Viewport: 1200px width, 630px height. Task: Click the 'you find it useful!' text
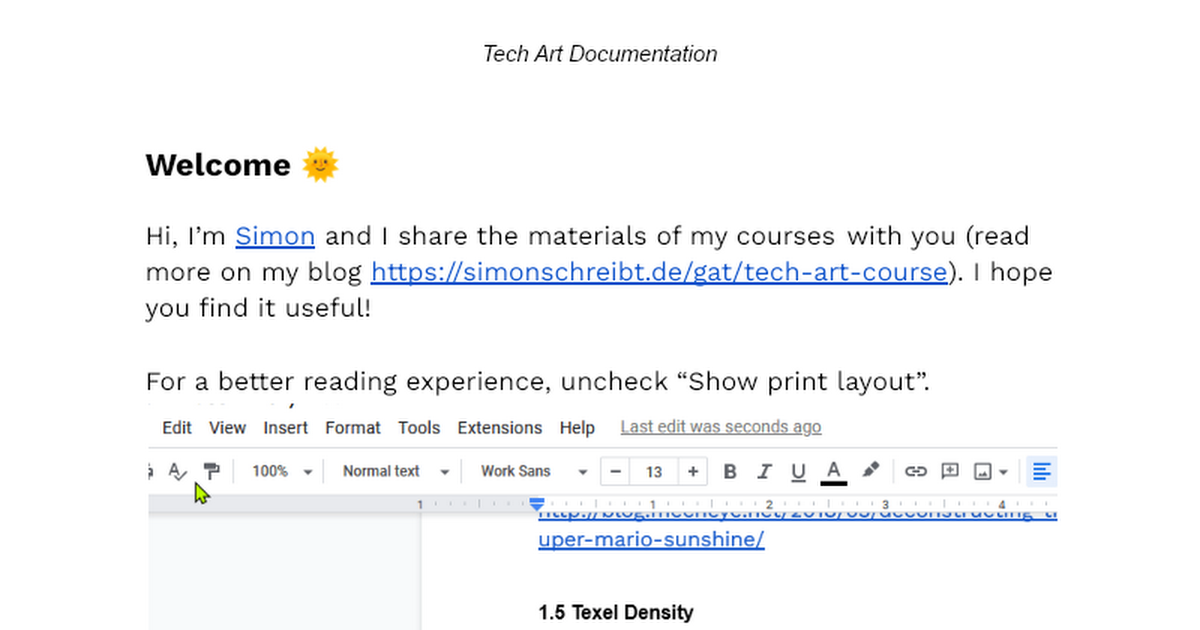(258, 308)
